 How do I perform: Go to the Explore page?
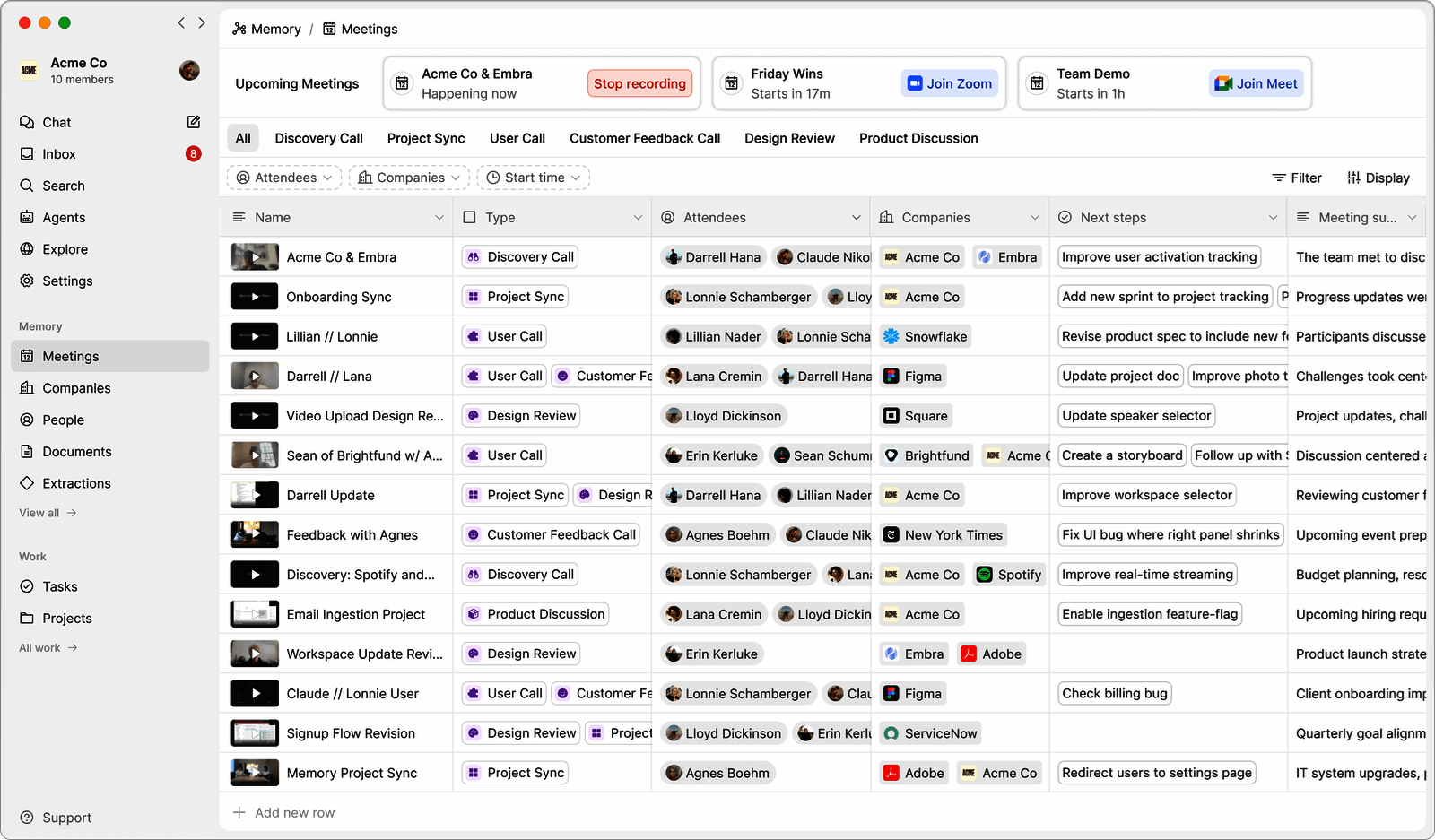pyautogui.click(x=65, y=249)
